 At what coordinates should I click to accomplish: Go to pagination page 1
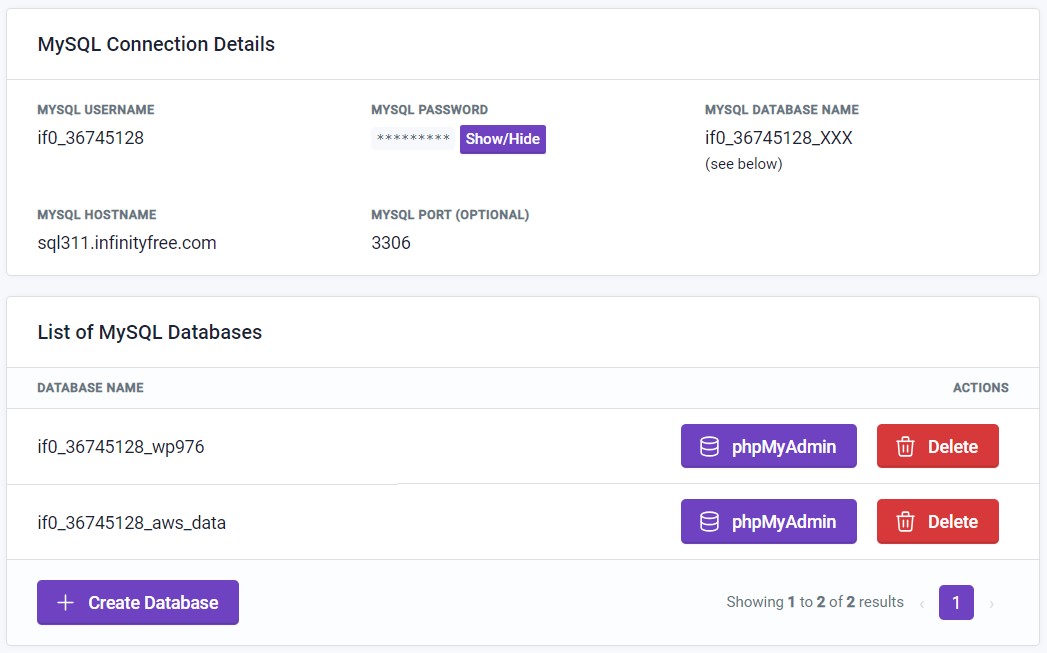click(956, 602)
